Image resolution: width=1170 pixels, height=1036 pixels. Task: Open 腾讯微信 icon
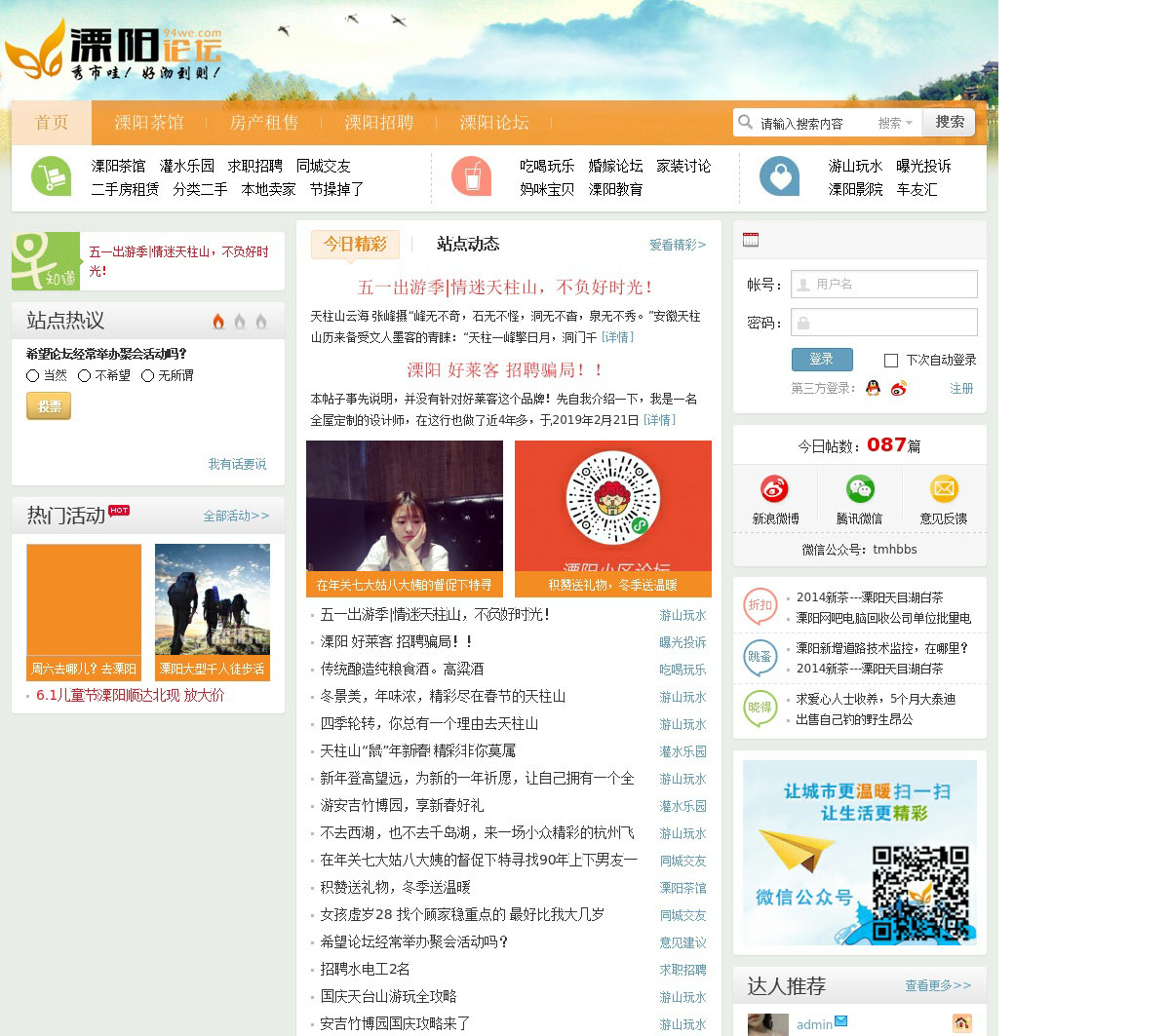[x=860, y=489]
